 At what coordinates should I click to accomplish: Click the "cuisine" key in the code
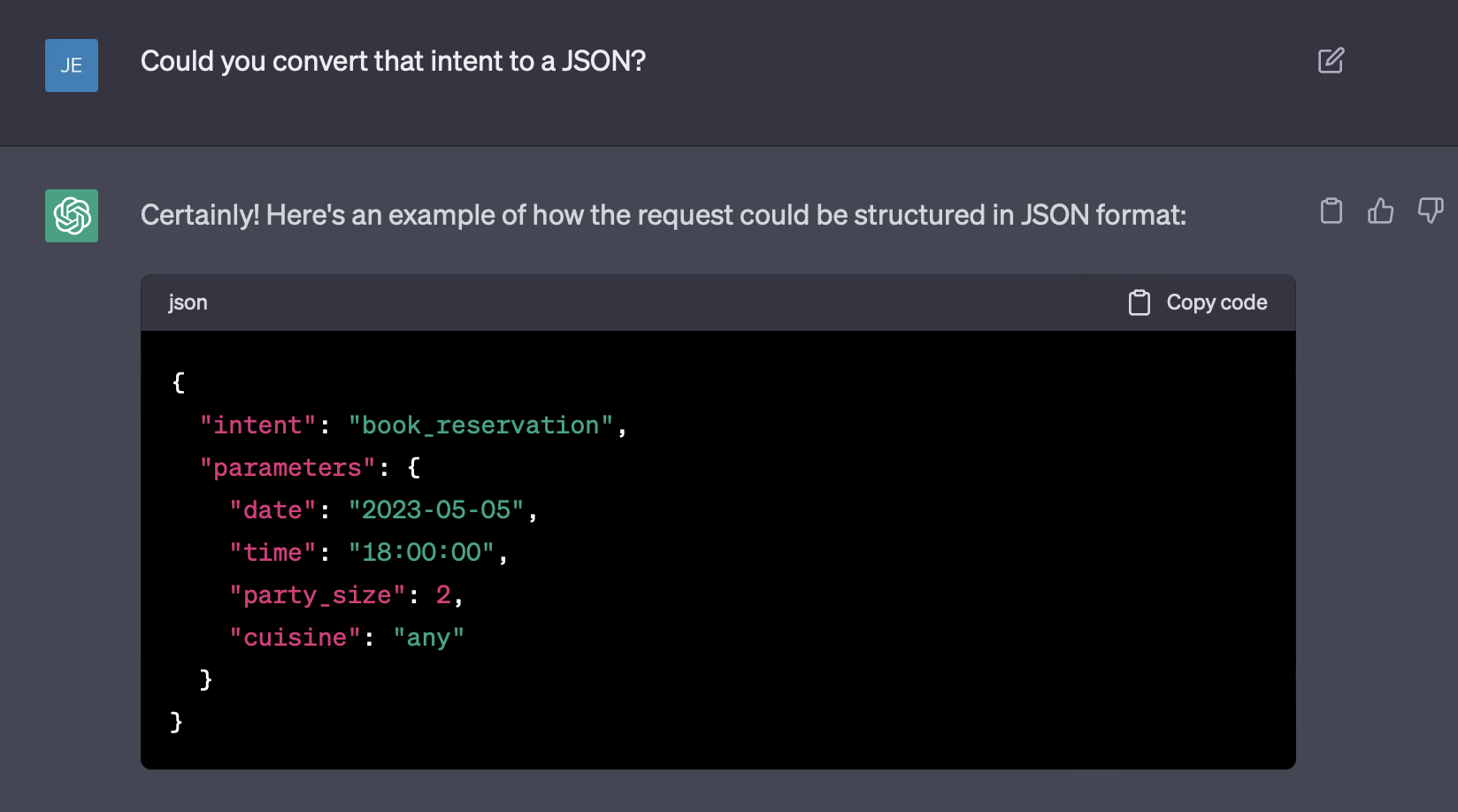tap(295, 638)
